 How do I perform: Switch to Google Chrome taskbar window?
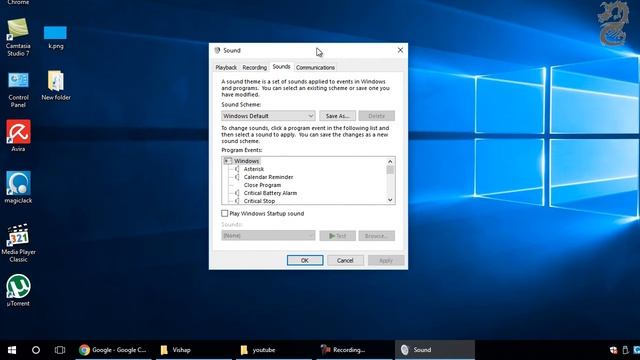113,350
